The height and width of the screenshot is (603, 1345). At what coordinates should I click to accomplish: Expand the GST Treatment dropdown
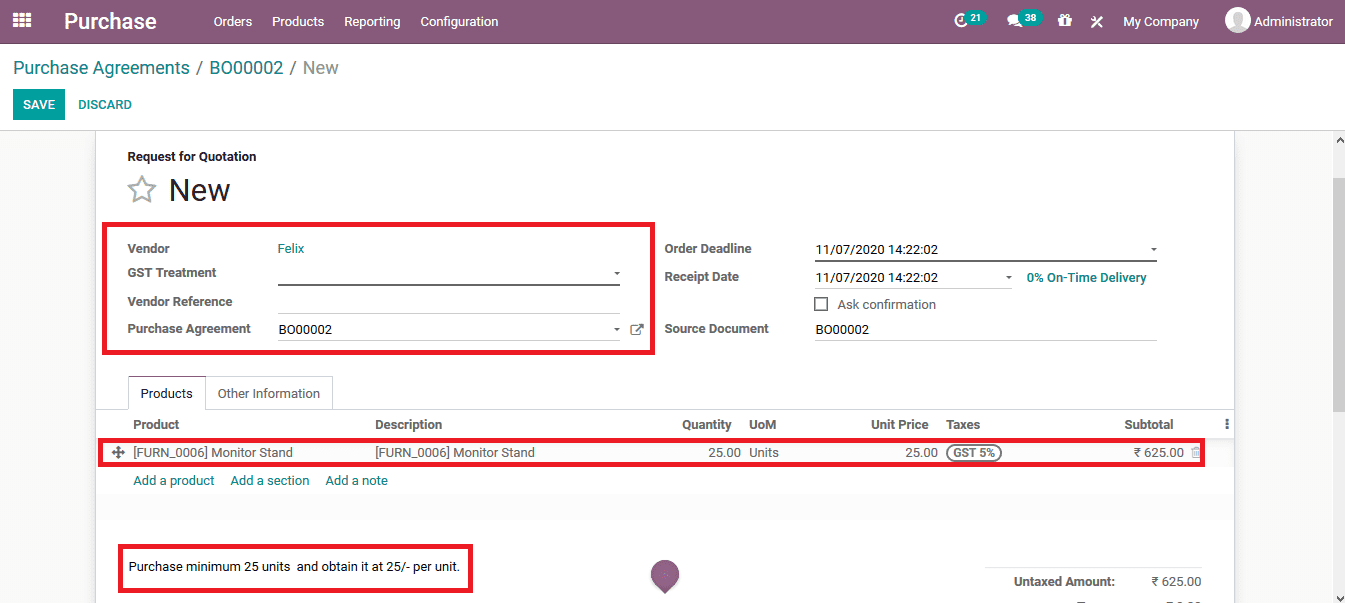[617, 273]
